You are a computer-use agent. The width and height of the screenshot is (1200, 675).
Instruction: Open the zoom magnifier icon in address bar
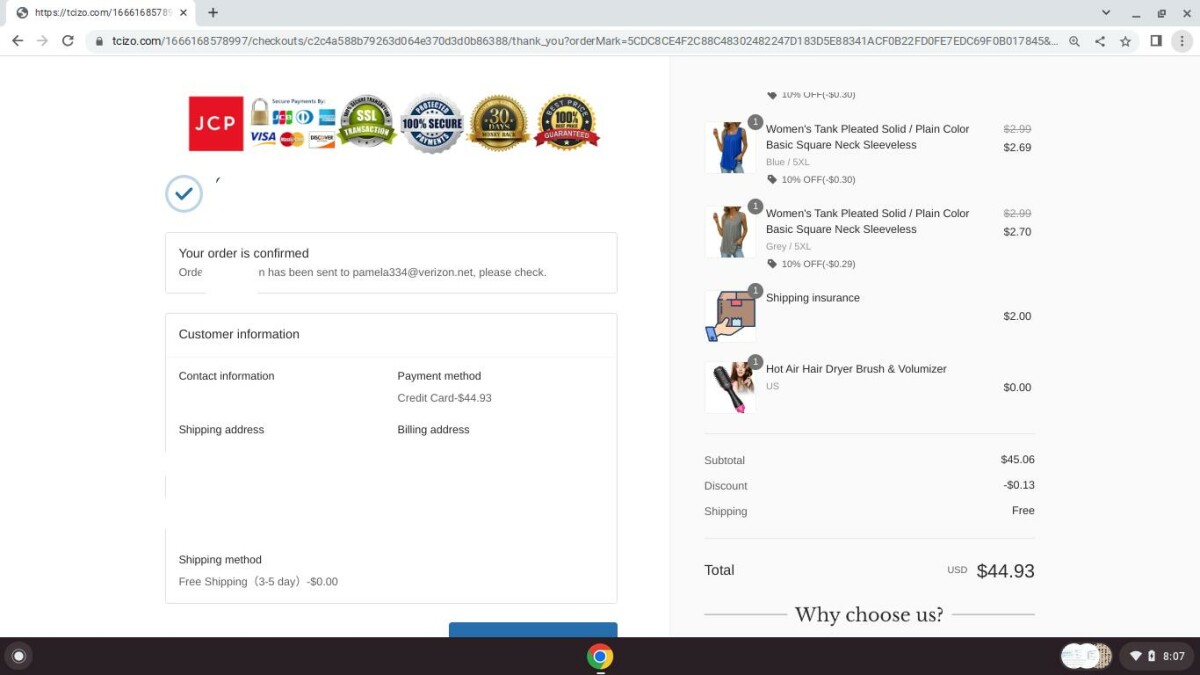coord(1074,41)
